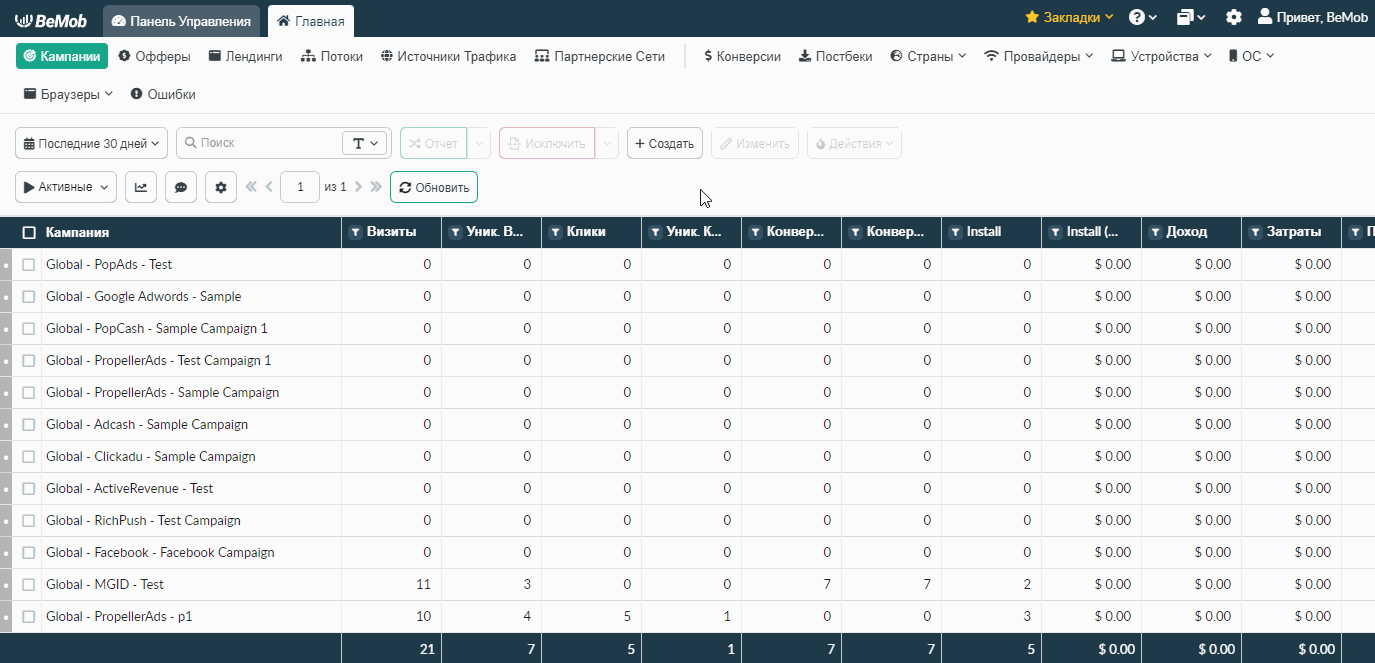Expand the Активные status filter
This screenshot has height=663, width=1375.
pos(66,187)
